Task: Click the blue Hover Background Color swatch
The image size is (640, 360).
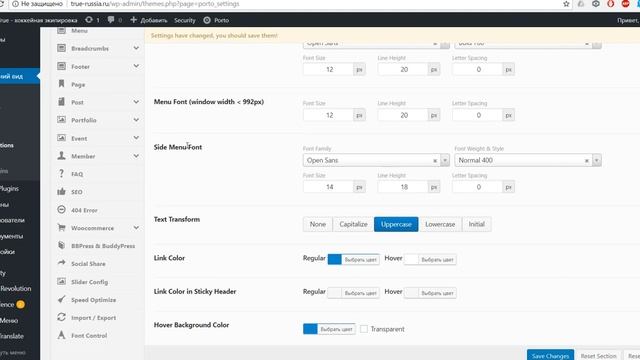Action: click(310, 329)
